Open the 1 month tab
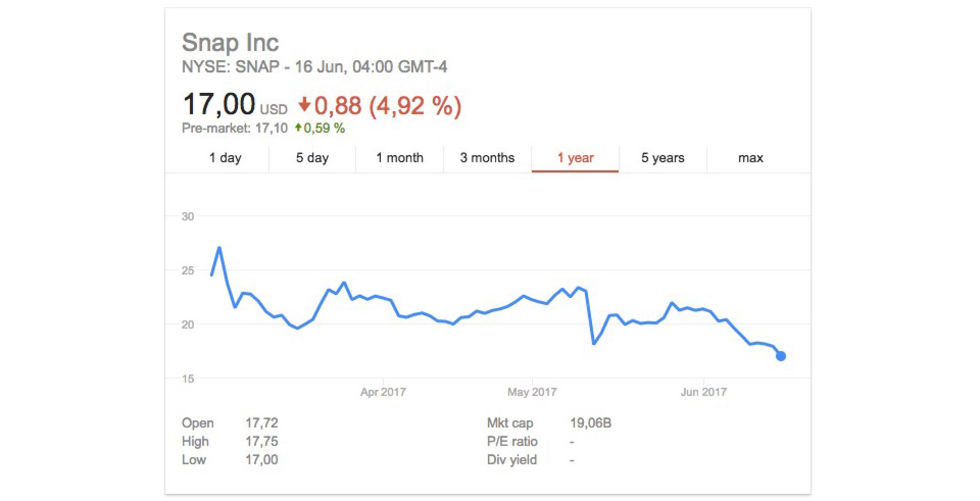This screenshot has height=501, width=980. (400, 158)
